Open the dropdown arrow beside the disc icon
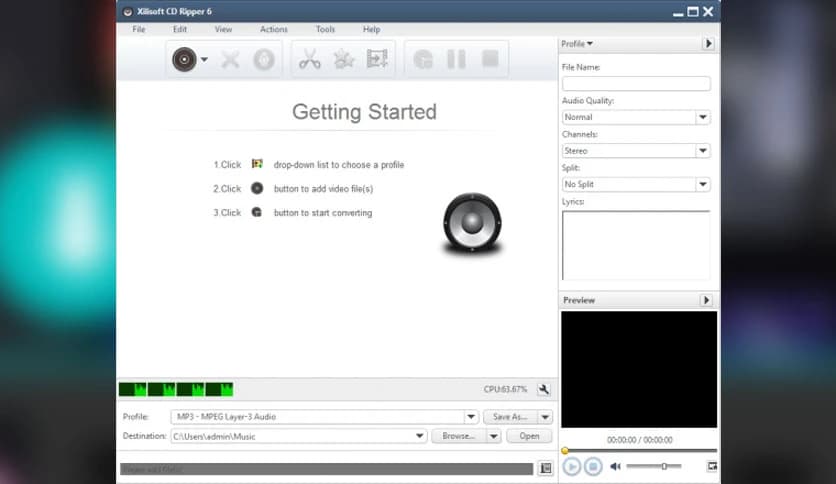 (204, 60)
